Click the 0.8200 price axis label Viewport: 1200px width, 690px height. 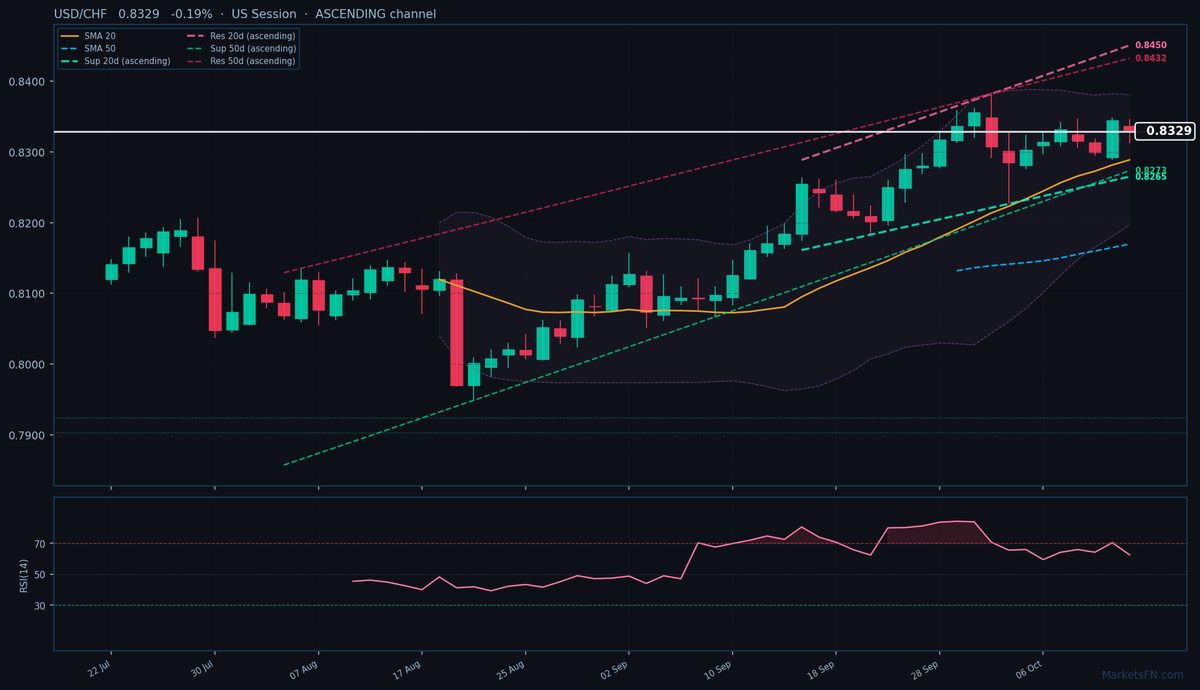coord(28,223)
